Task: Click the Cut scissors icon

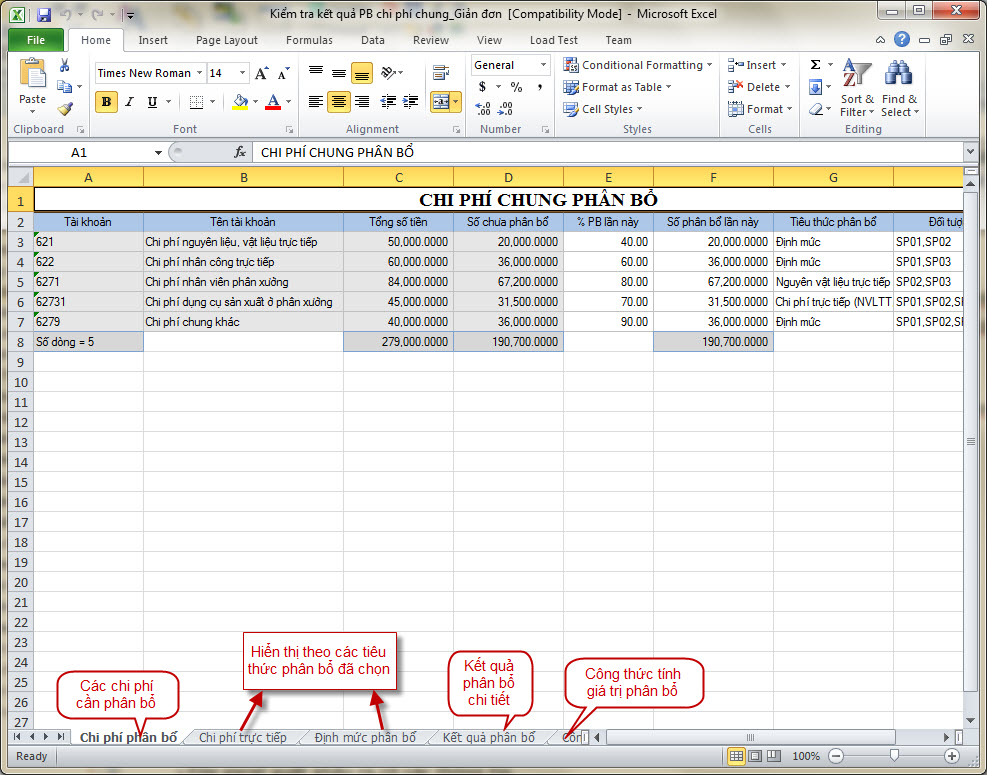Action: [x=64, y=65]
